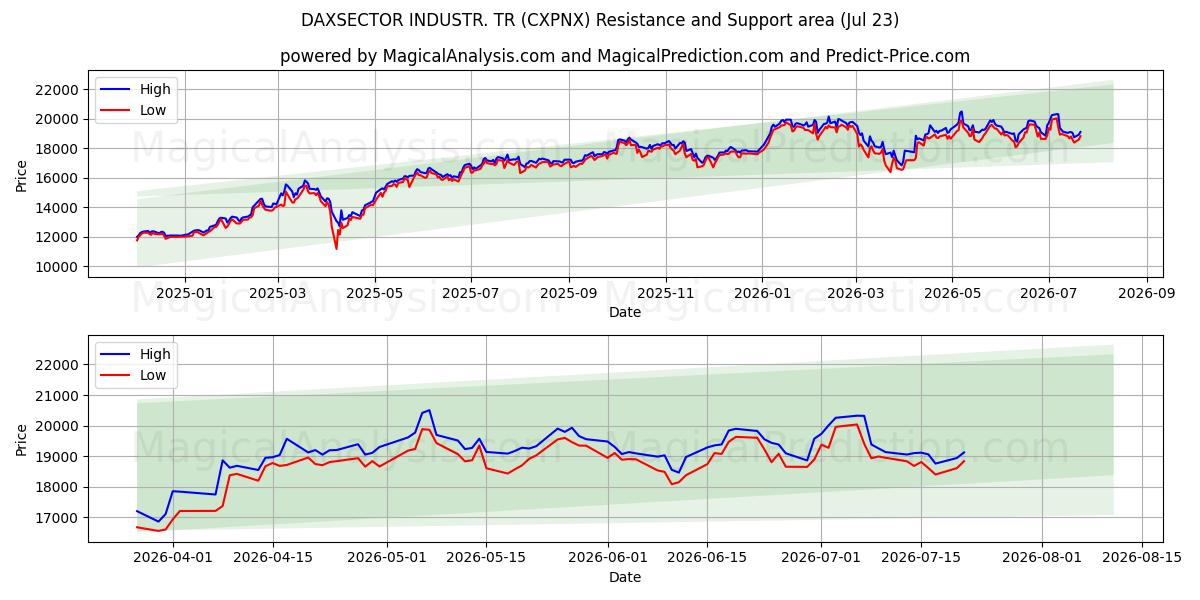Click the '2026-06-01' tick label
This screenshot has width=1200, height=600.
pyautogui.click(x=609, y=559)
